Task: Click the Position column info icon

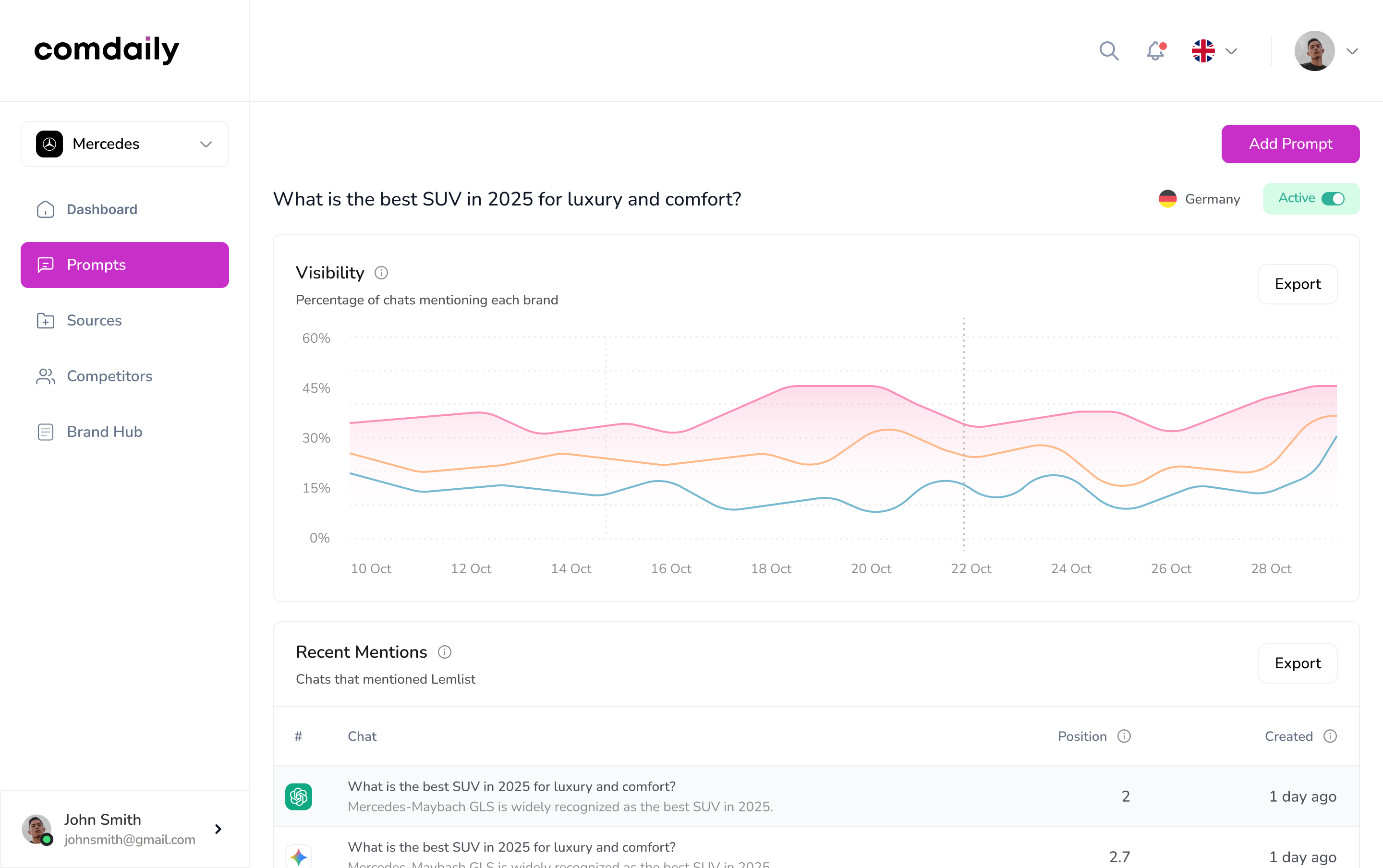Action: pos(1124,736)
